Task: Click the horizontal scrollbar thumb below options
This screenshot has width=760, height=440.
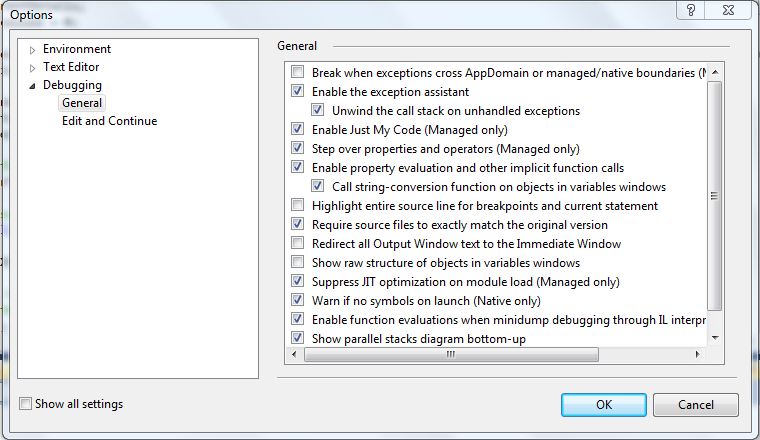Action: pos(451,354)
